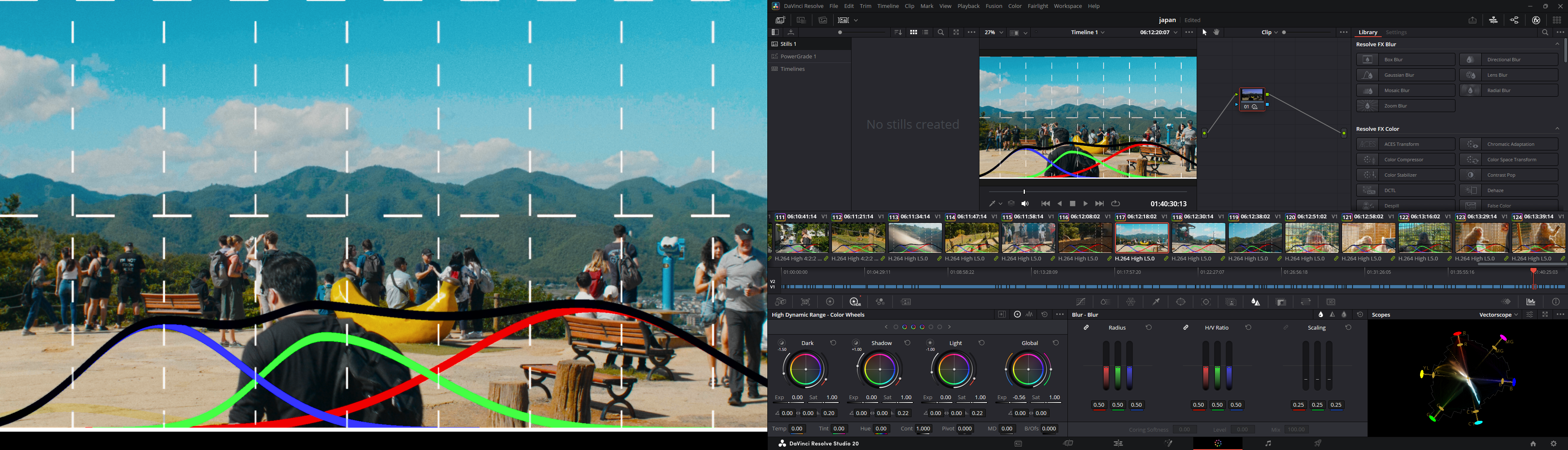1568x450 pixels.
Task: Open the primary Color Wheels palette
Action: point(830,302)
